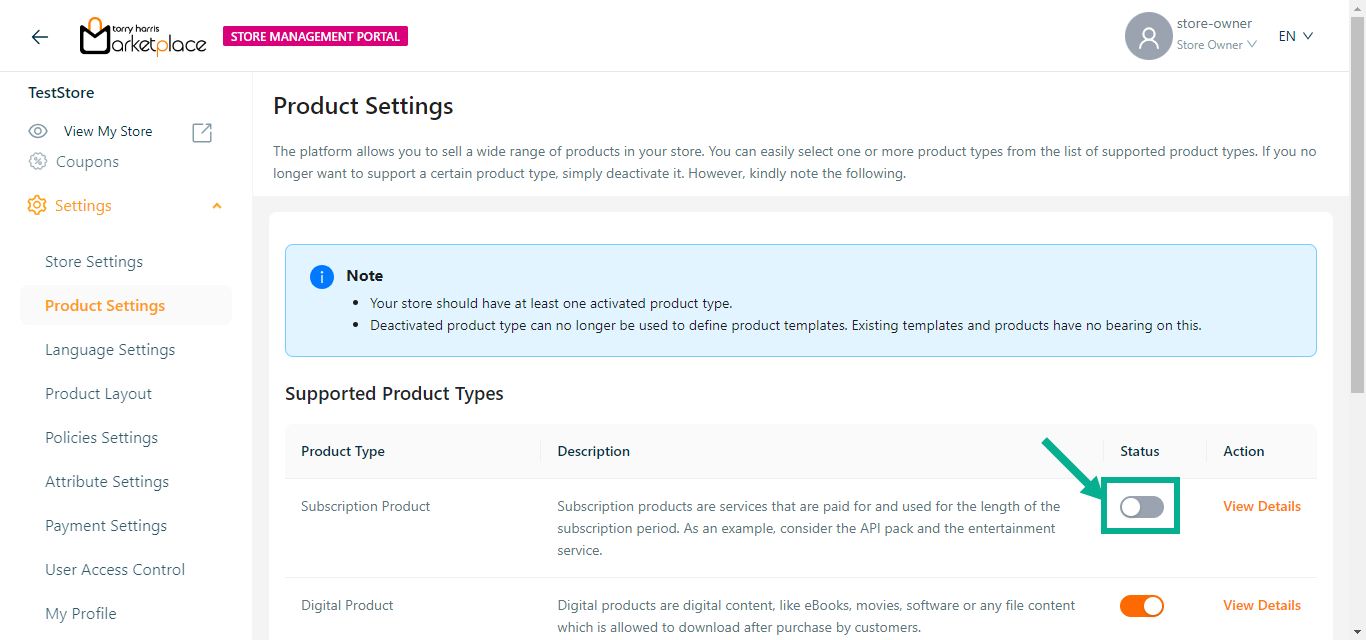This screenshot has height=640, width=1366.
Task: Disable the Digital Product status toggle
Action: coord(1141,605)
